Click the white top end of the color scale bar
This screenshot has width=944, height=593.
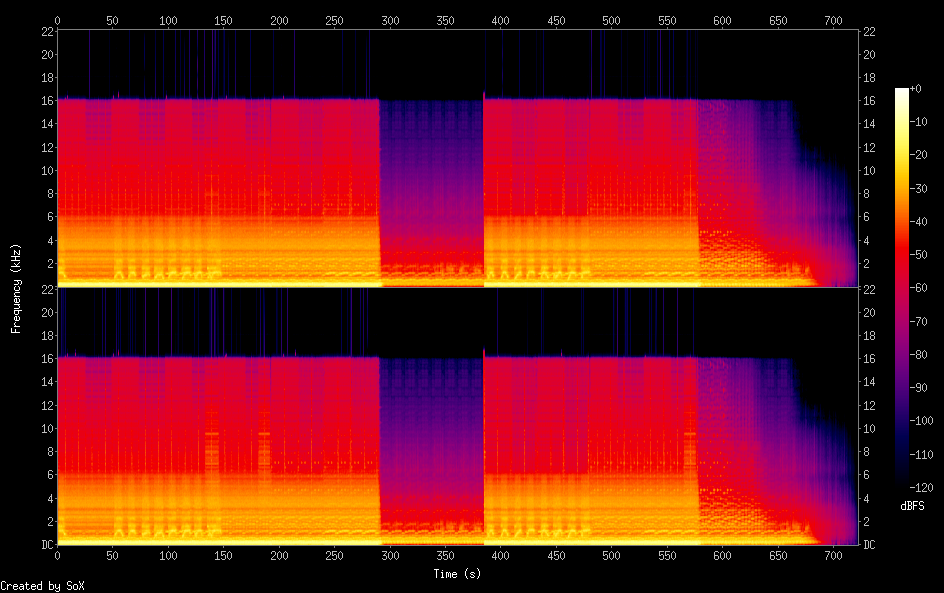[902, 92]
